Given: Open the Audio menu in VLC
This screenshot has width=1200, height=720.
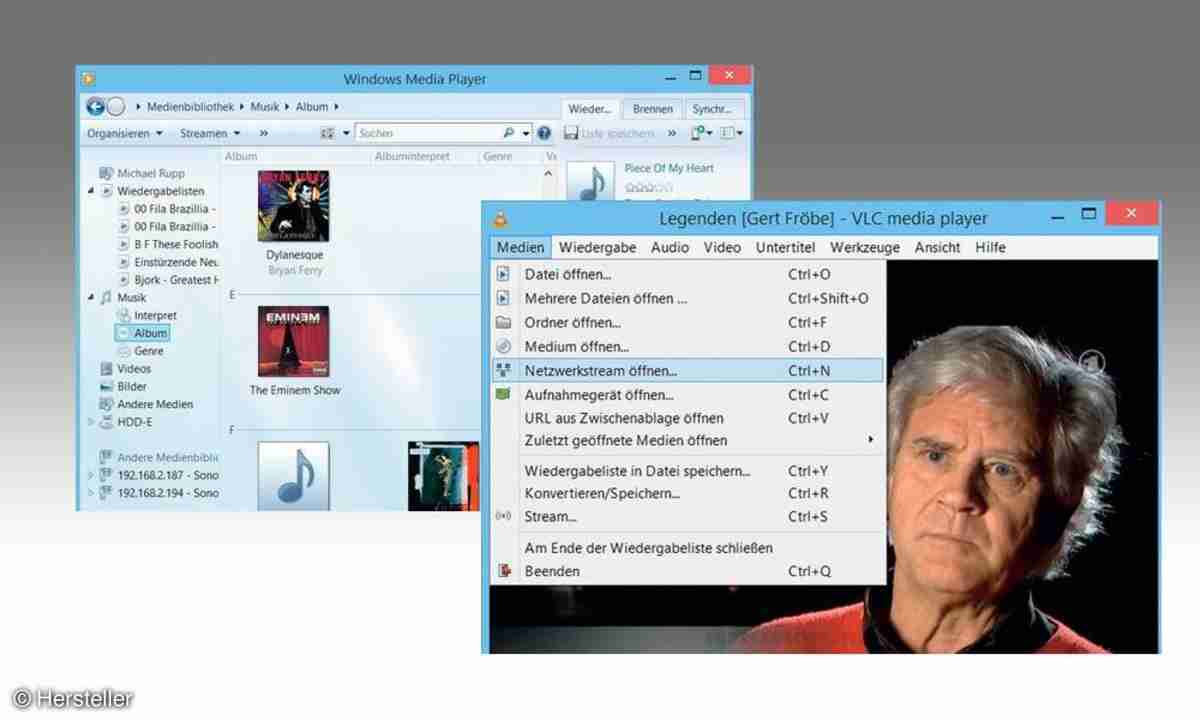Looking at the screenshot, I should (670, 247).
